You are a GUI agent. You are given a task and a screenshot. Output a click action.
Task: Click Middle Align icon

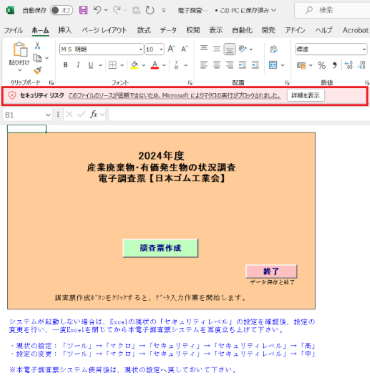[x=217, y=49]
